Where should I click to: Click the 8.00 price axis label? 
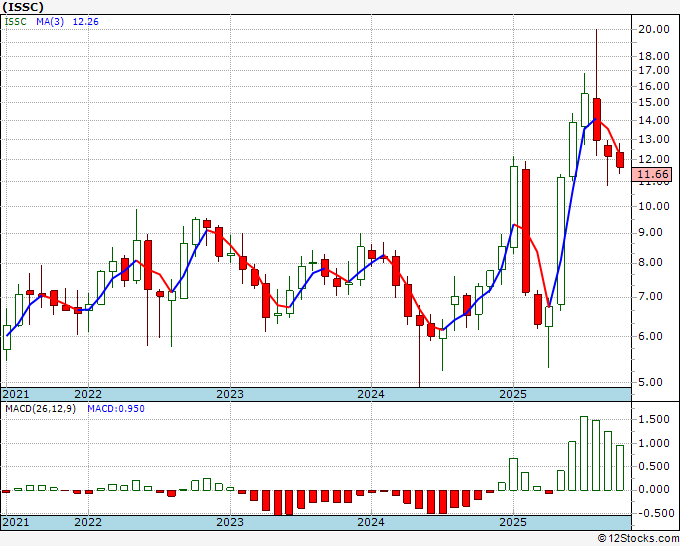[651, 263]
